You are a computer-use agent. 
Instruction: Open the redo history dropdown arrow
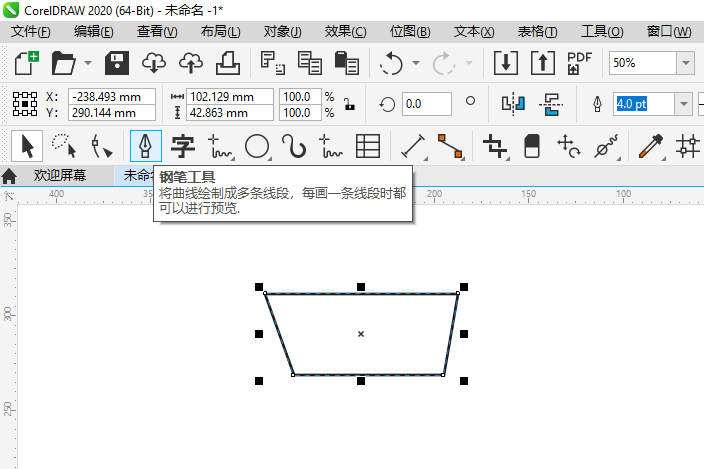(x=469, y=63)
